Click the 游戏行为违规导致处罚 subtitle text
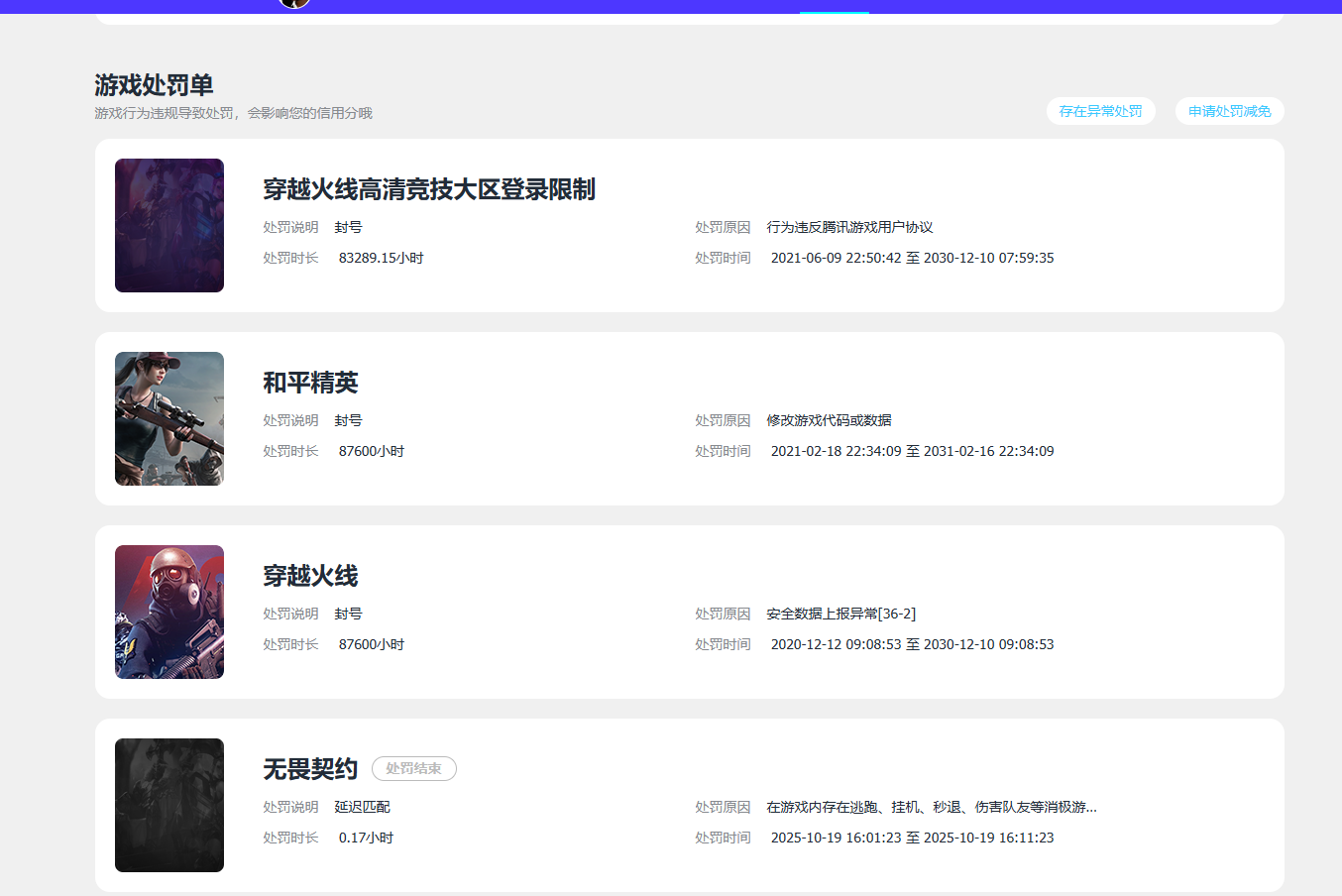The height and width of the screenshot is (896, 1342). [233, 113]
